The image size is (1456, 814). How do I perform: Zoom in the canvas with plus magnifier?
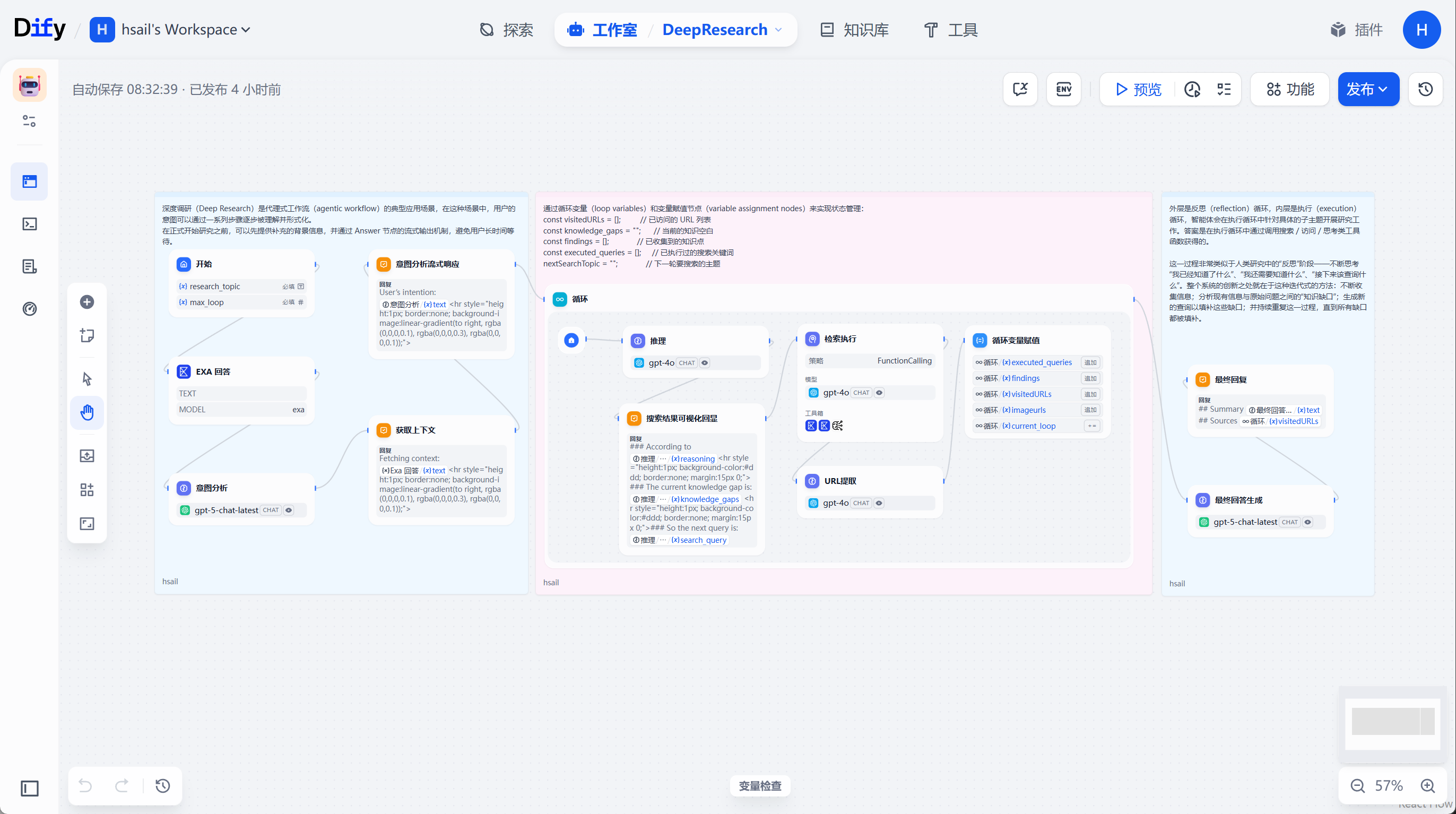pyautogui.click(x=1428, y=786)
